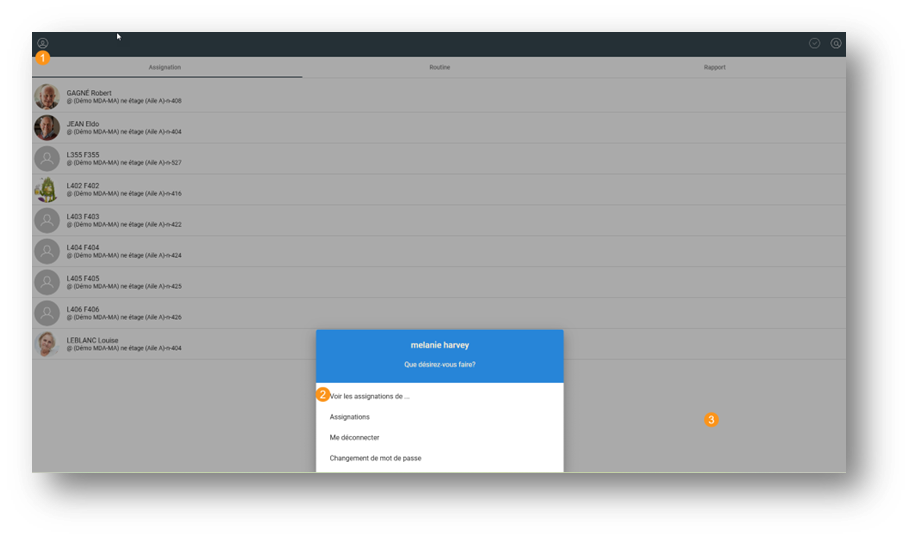911x538 pixels.
Task: Click L406 F406 placeholder avatar
Action: pyautogui.click(x=47, y=314)
